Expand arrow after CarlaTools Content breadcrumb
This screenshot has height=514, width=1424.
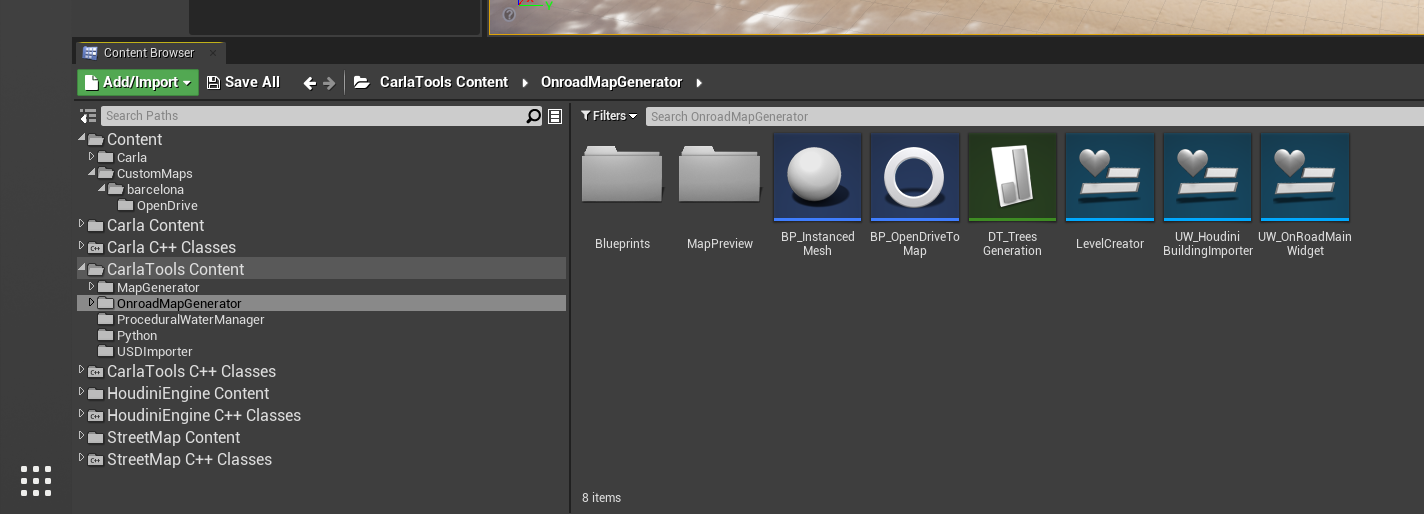pyautogui.click(x=524, y=83)
